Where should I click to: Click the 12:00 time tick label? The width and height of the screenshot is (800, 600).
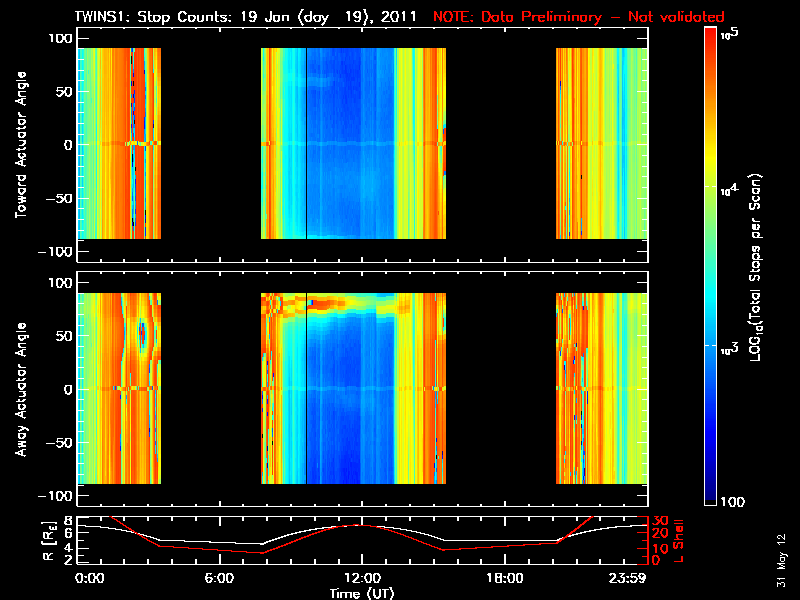(361, 579)
